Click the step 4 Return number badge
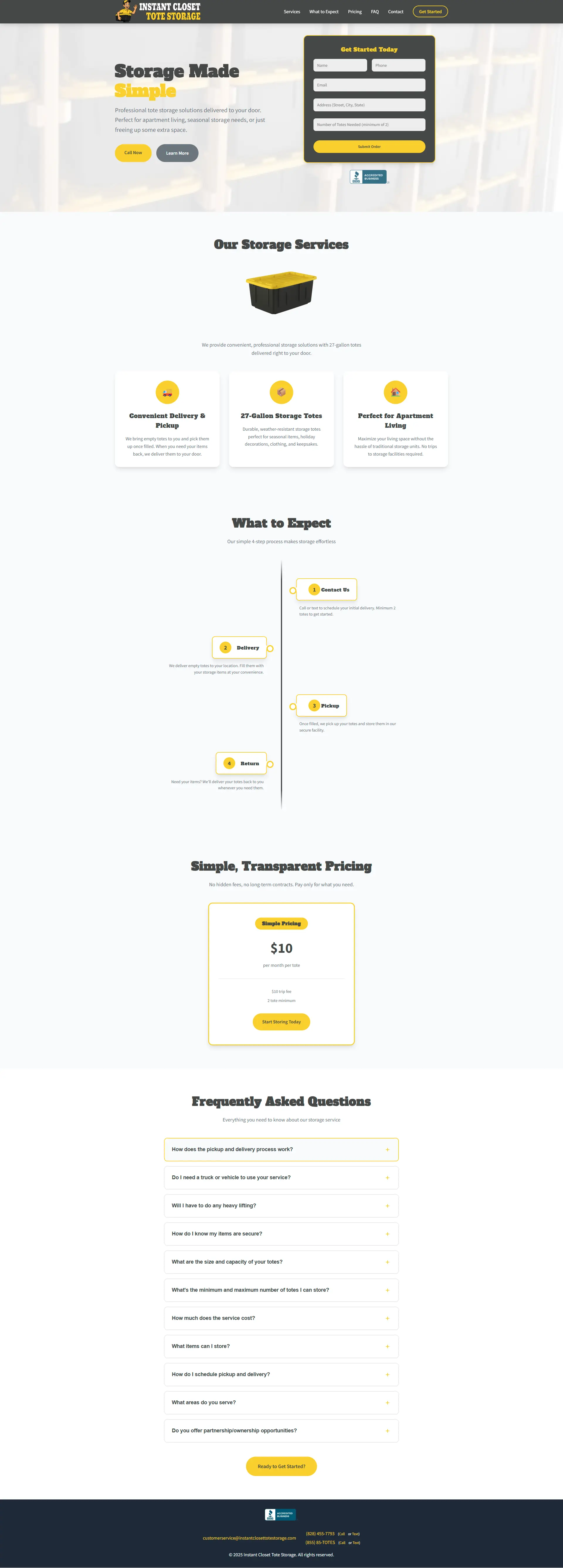Viewport: 563px width, 1568px height. coord(229,763)
